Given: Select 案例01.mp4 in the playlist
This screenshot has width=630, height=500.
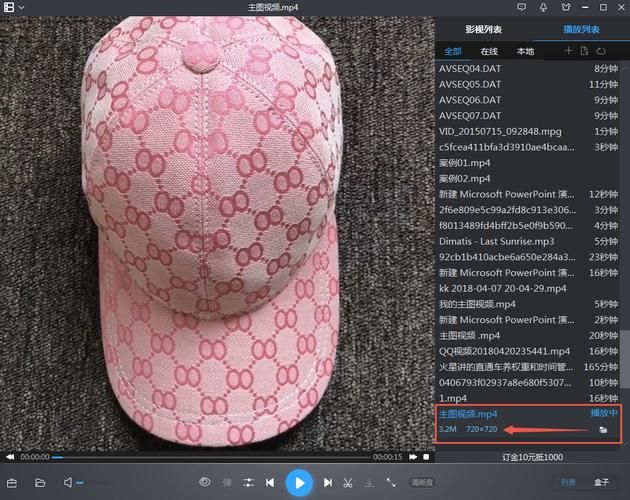Looking at the screenshot, I should 528,163.
